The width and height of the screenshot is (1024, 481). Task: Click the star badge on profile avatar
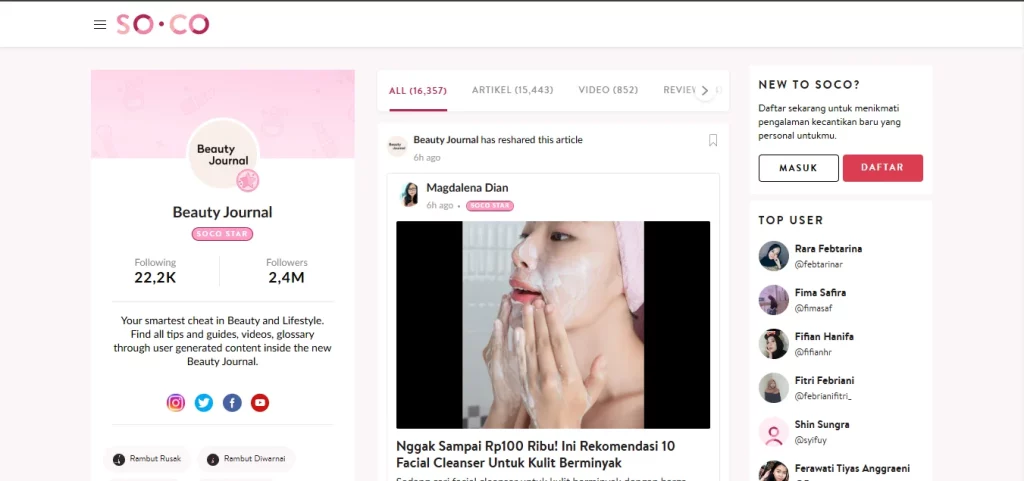(x=248, y=180)
